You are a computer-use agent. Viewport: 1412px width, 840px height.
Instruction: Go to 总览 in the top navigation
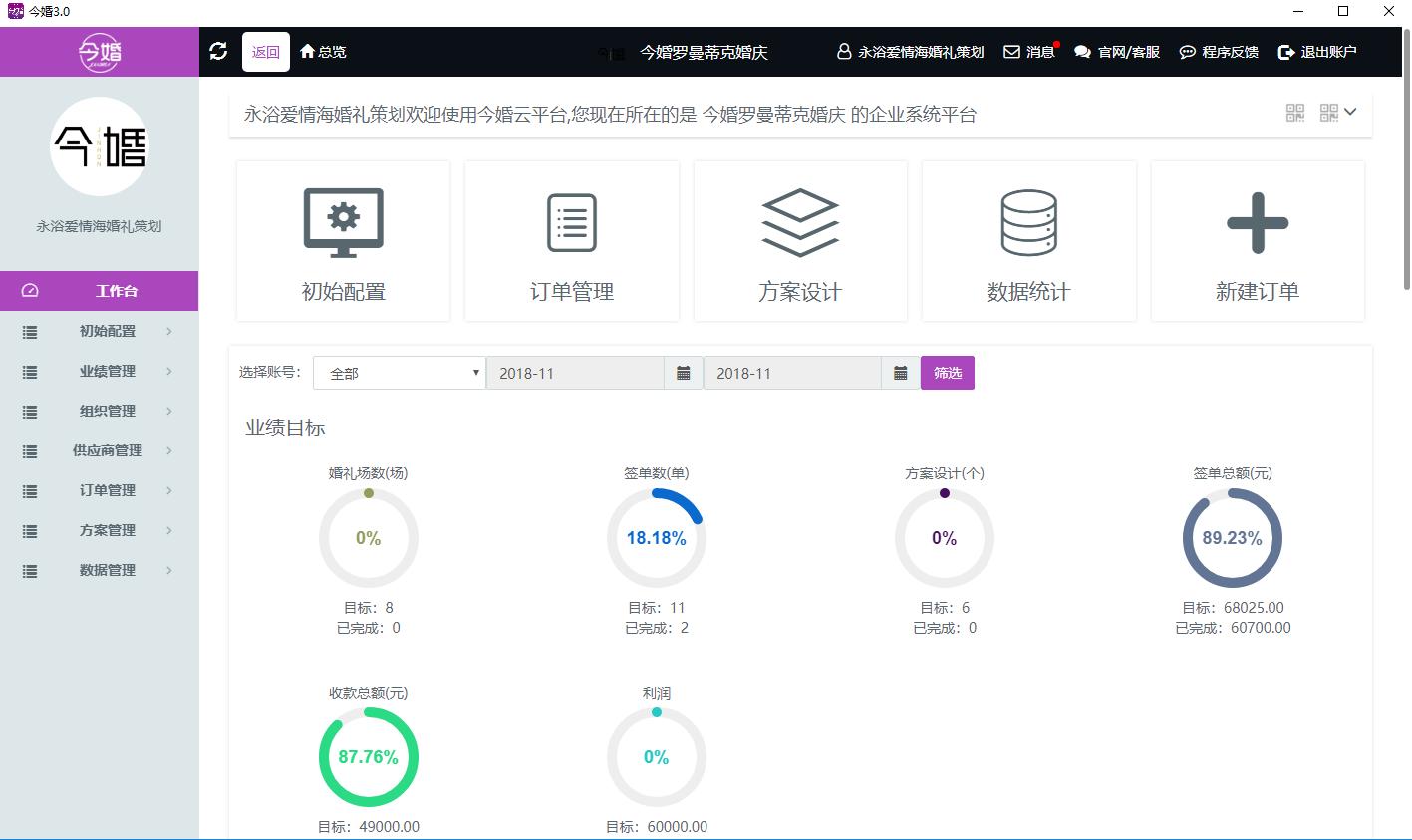click(321, 51)
